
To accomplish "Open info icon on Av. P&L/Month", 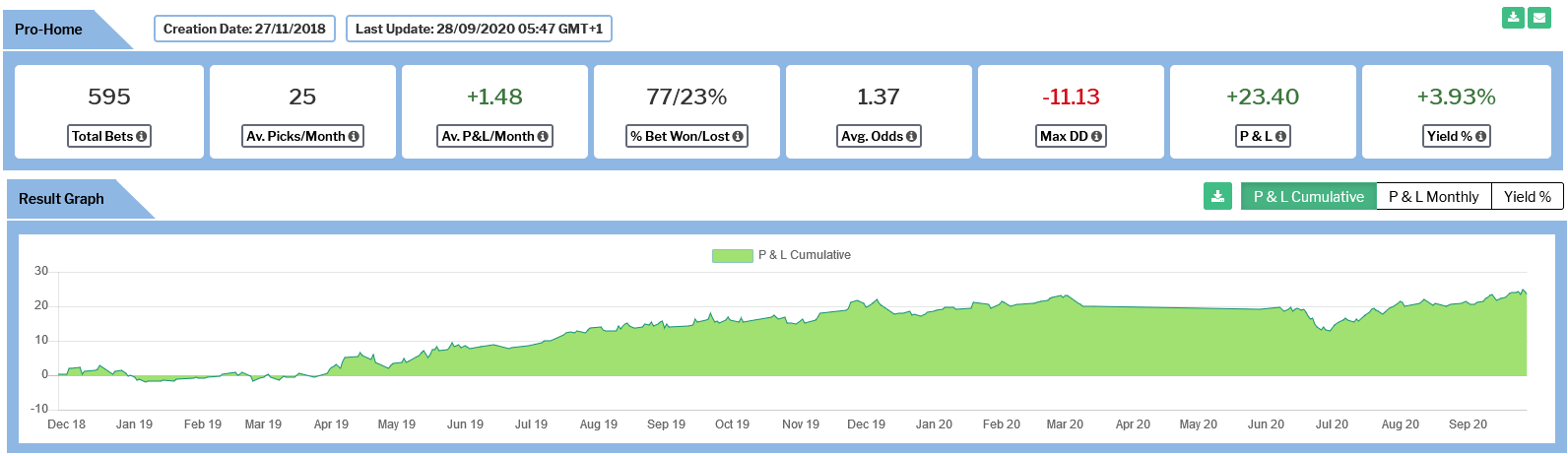I will (543, 137).
